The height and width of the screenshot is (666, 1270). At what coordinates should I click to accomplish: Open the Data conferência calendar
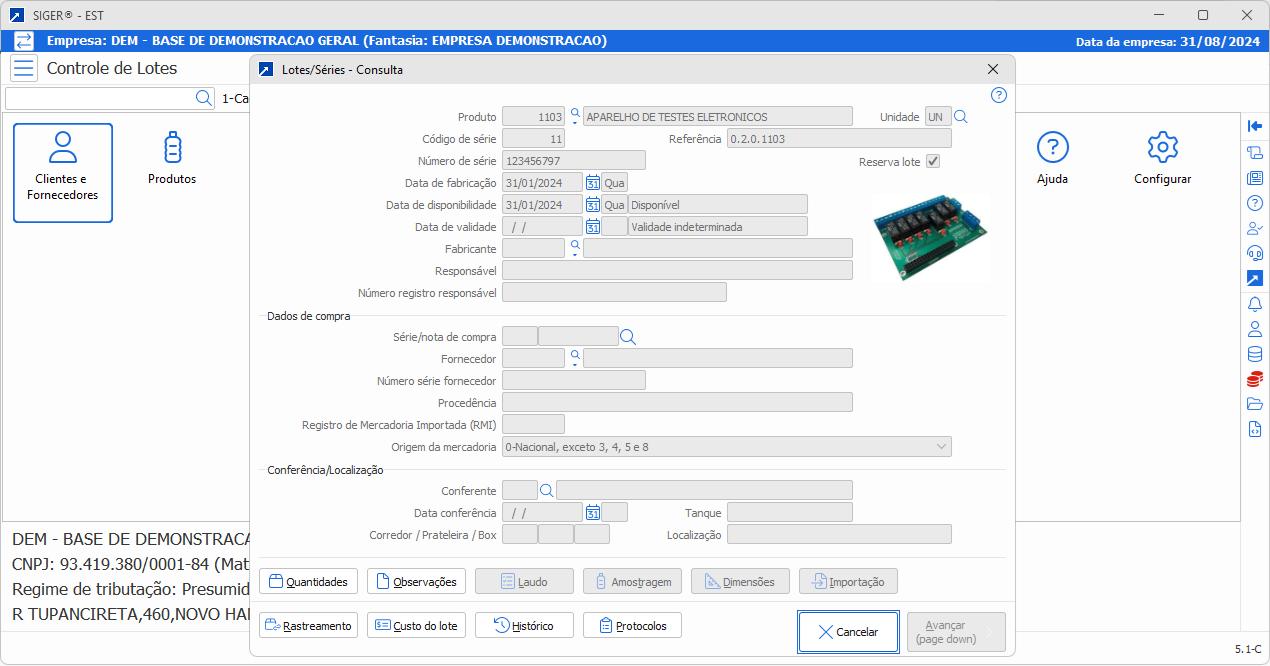pyautogui.click(x=593, y=513)
